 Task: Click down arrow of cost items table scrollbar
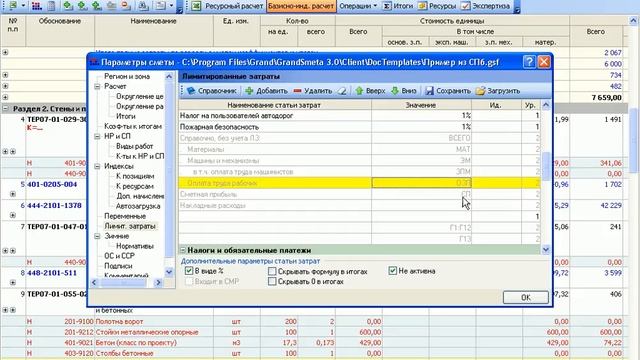(546, 249)
